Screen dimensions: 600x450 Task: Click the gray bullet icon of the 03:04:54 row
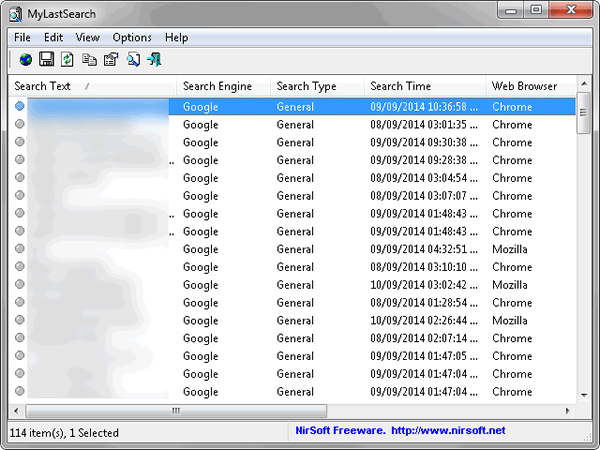(x=20, y=177)
